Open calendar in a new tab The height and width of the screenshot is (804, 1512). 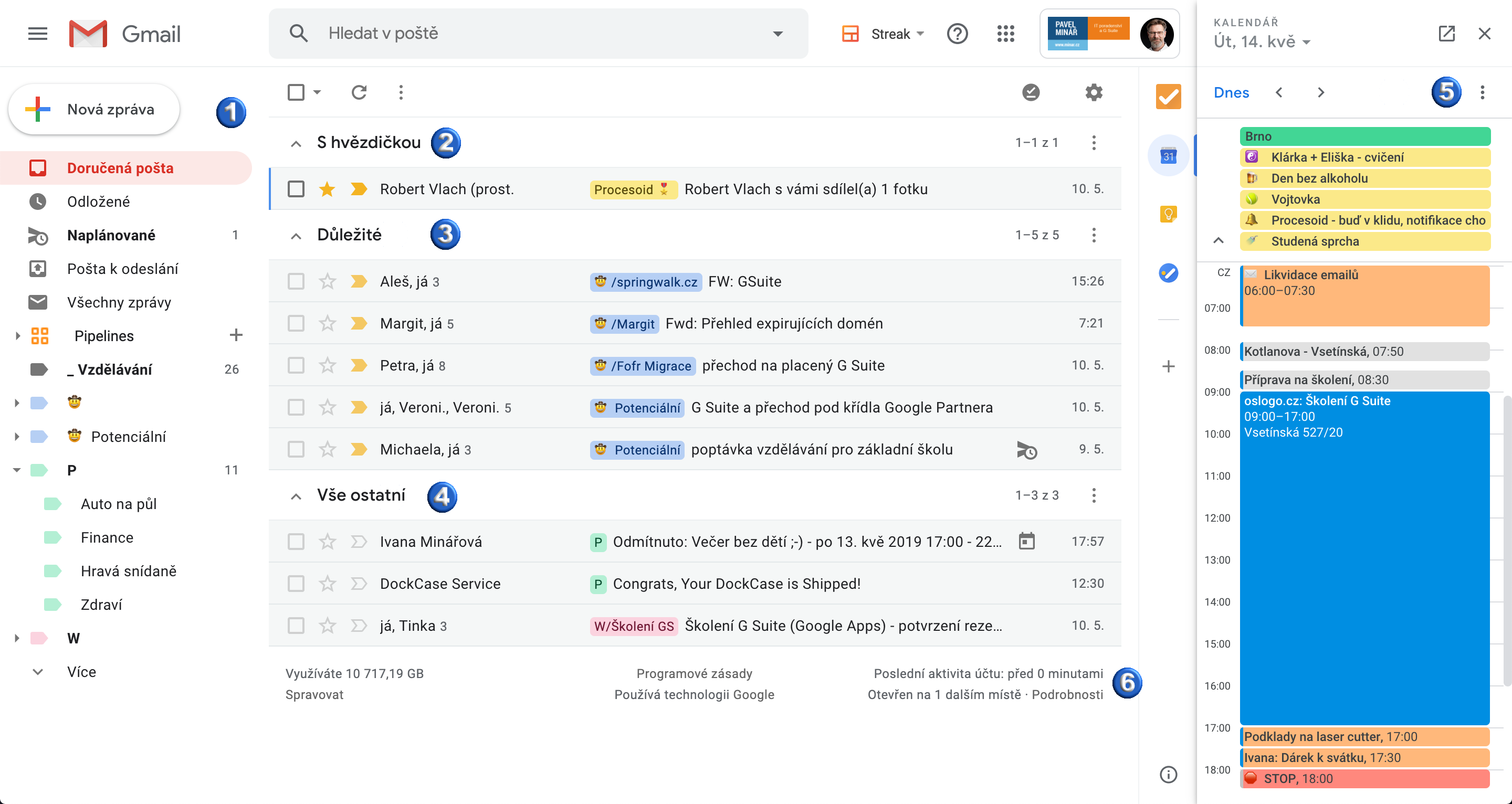(1446, 34)
